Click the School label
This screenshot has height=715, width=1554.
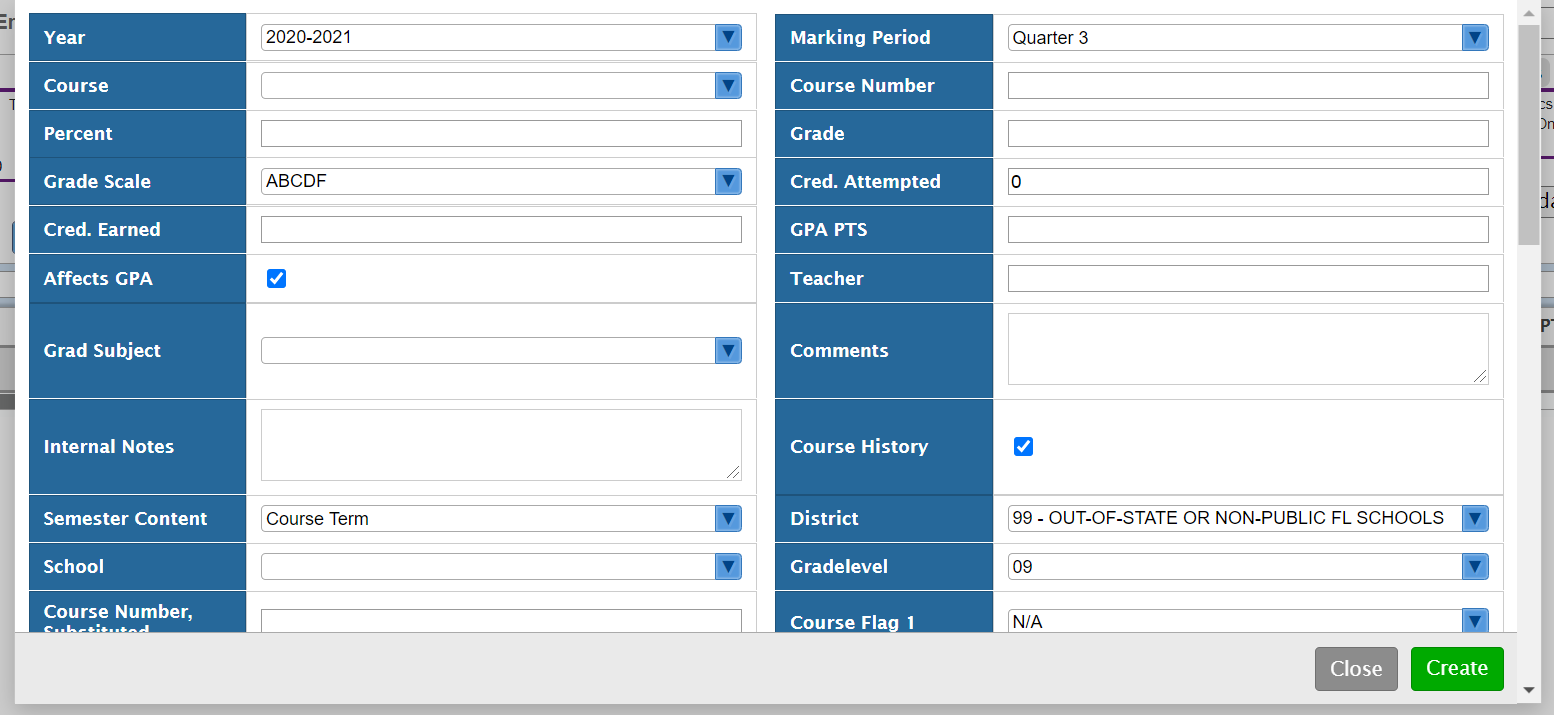click(x=74, y=567)
